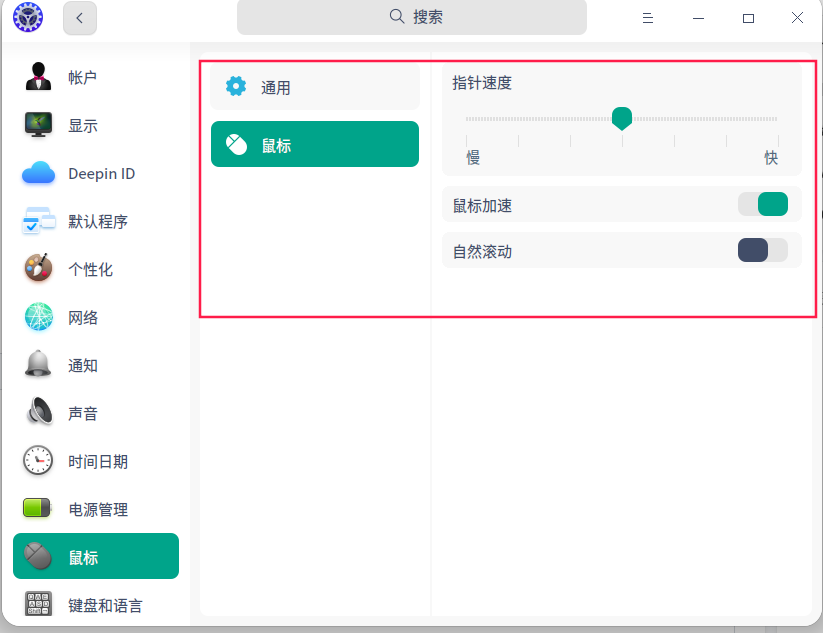The width and height of the screenshot is (823, 633).
Task: Go back with the left chevron button
Action: pyautogui.click(x=80, y=18)
